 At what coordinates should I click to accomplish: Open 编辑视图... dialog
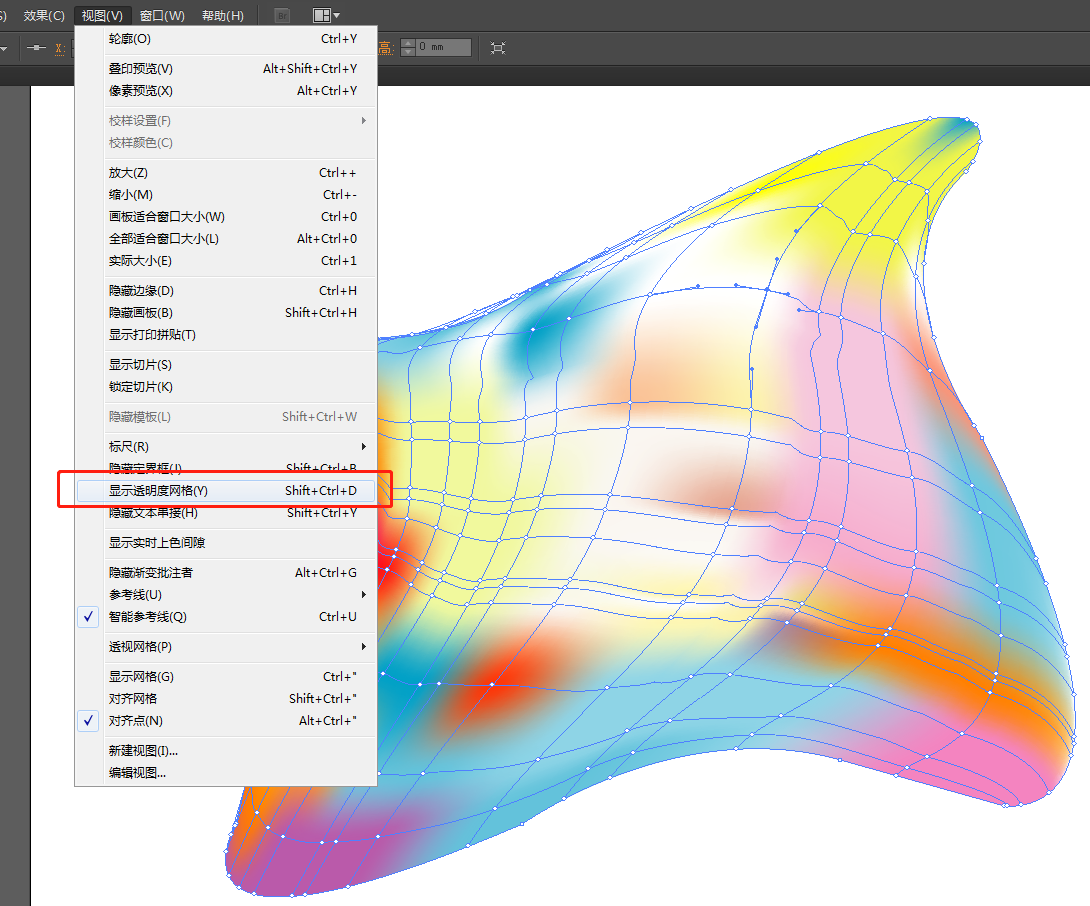(x=226, y=772)
